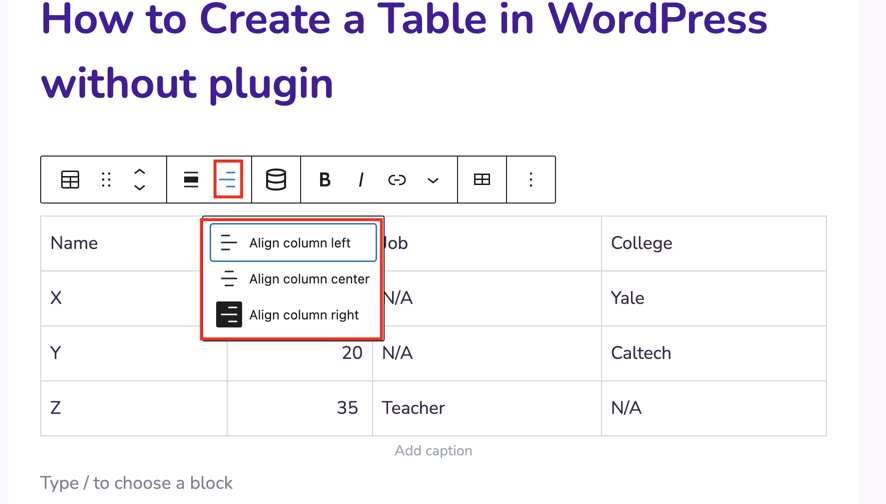The width and height of the screenshot is (886, 504).
Task: Open the edit table icon
Action: pyautogui.click(x=482, y=180)
